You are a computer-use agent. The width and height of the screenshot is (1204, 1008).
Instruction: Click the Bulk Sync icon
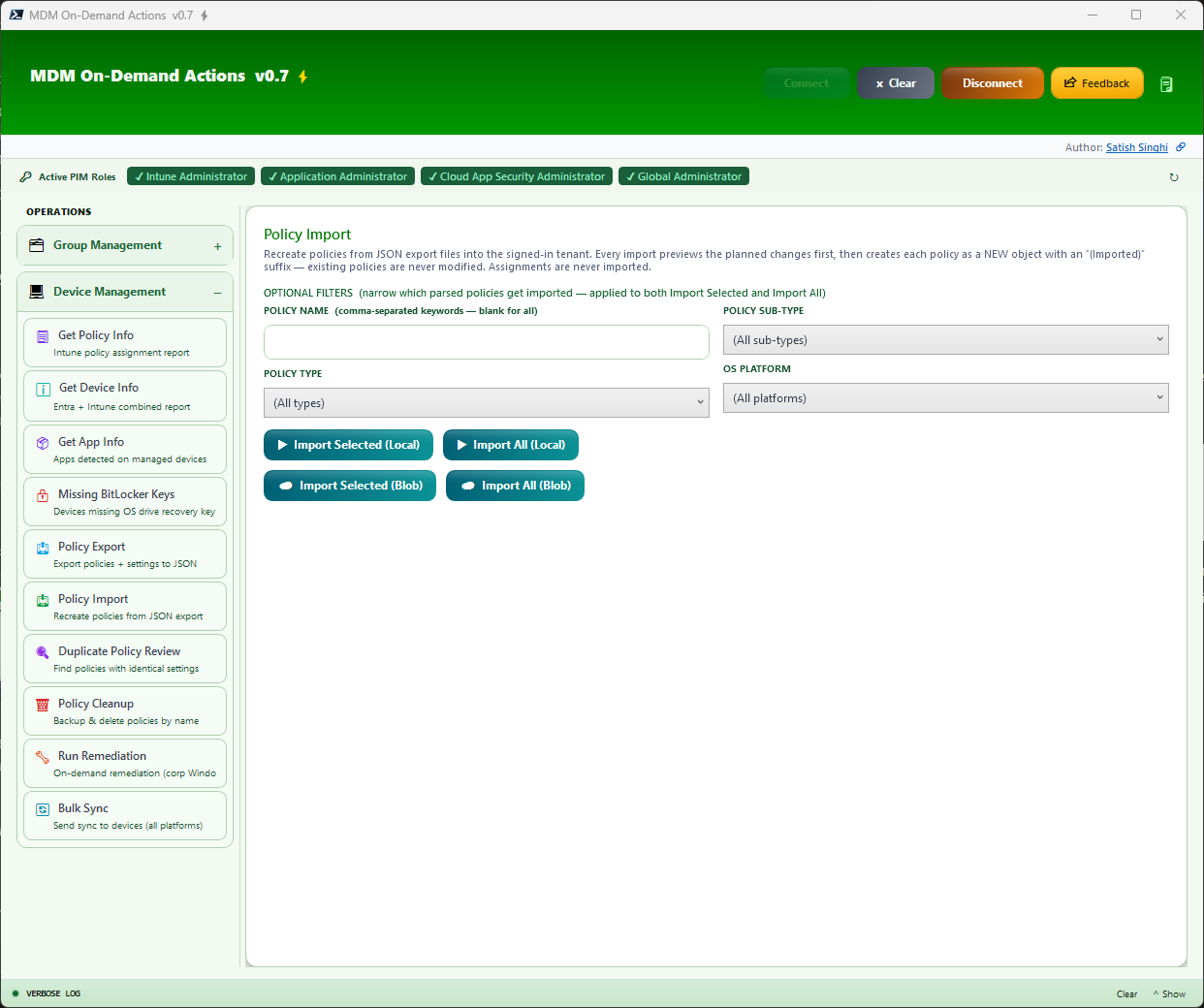click(43, 809)
